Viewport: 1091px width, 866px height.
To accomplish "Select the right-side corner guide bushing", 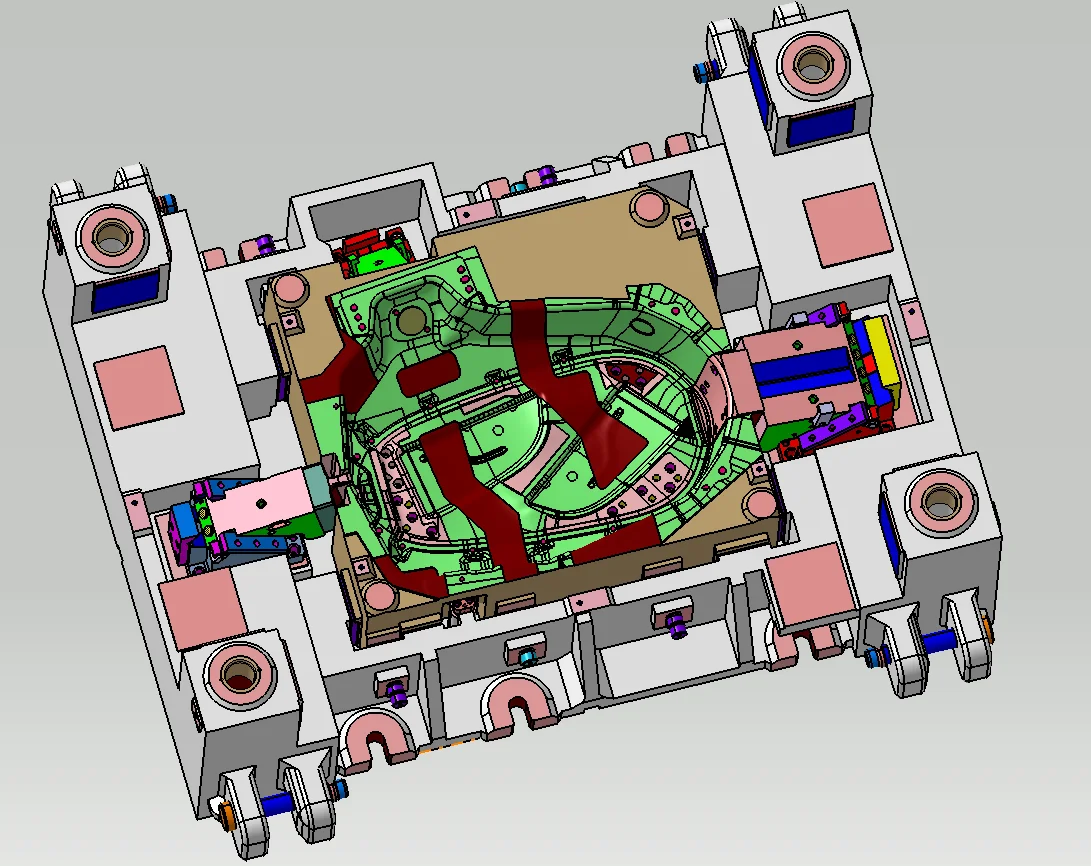I will coord(939,499).
